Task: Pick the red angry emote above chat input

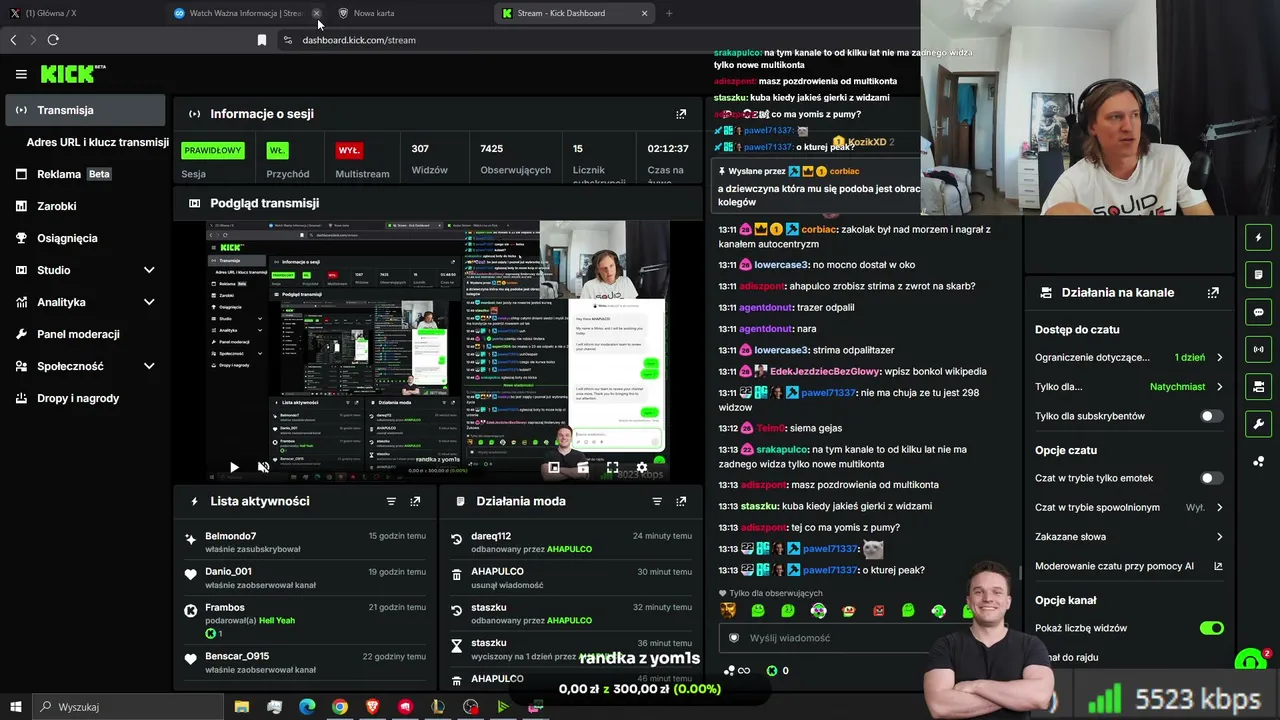Action: 878,611
